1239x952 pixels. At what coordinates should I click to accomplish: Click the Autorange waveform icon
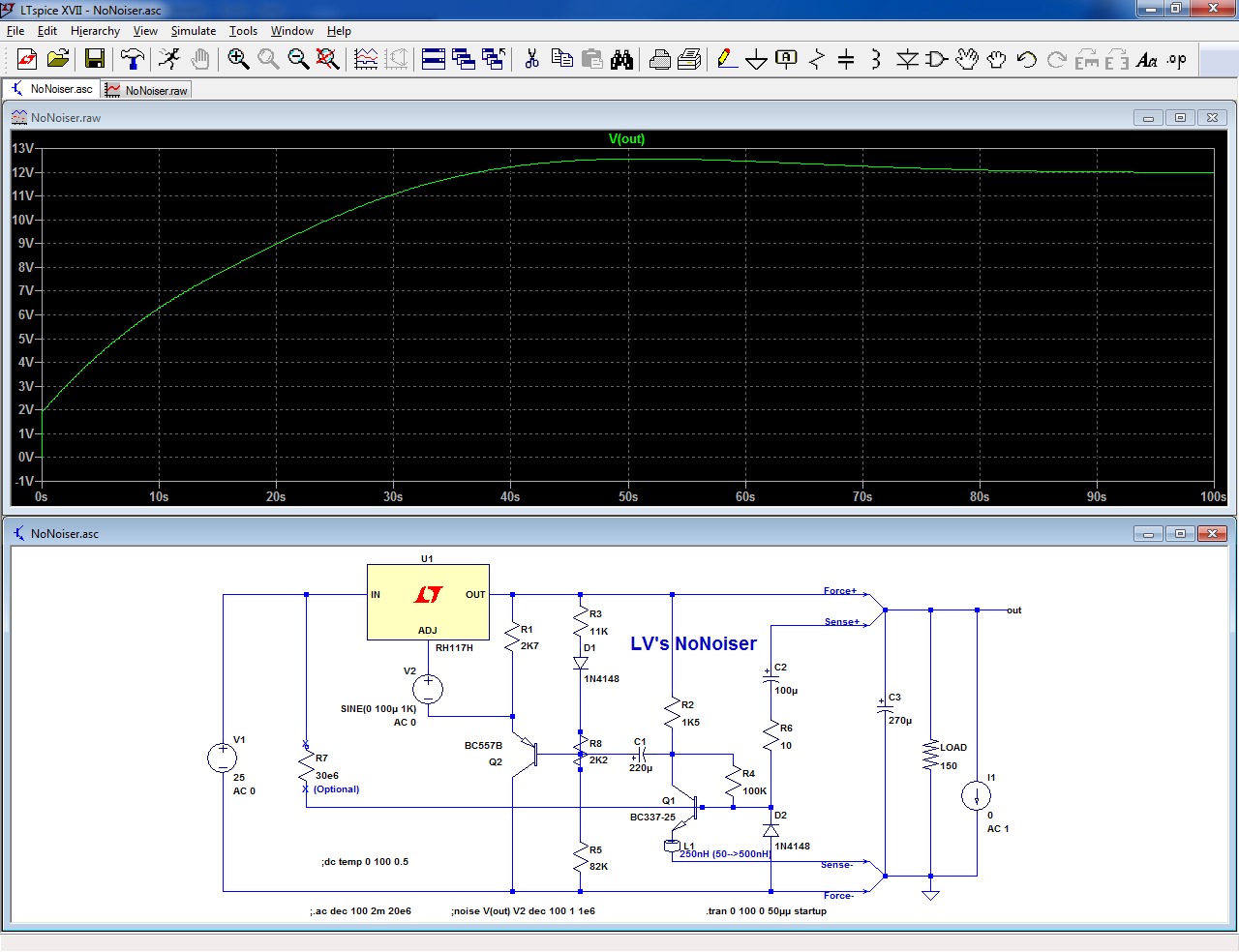coord(366,59)
